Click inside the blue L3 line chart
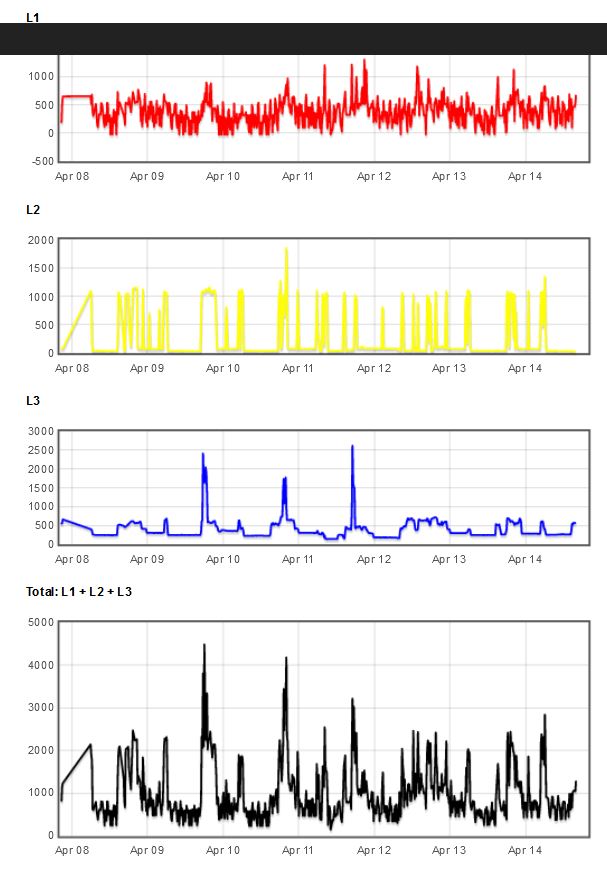607x879 pixels. [324, 487]
